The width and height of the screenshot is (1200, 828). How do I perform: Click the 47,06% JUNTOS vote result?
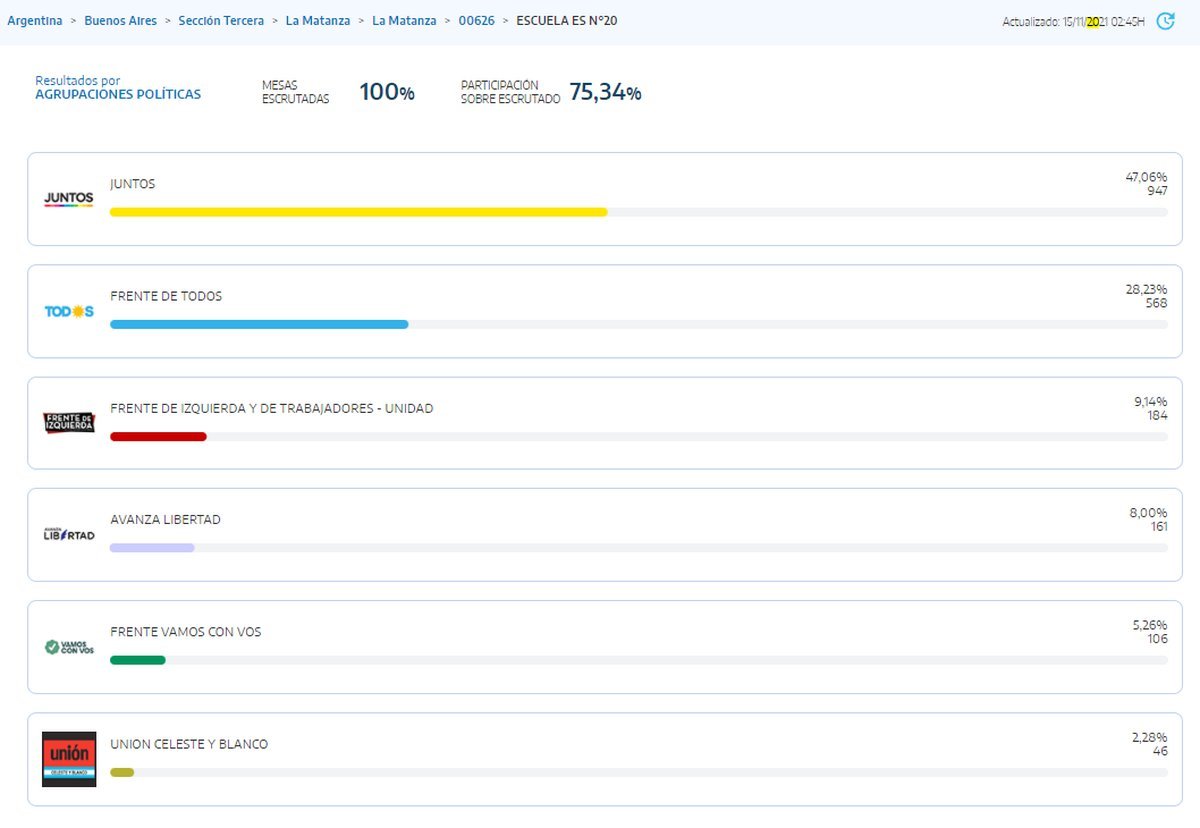(x=1146, y=177)
